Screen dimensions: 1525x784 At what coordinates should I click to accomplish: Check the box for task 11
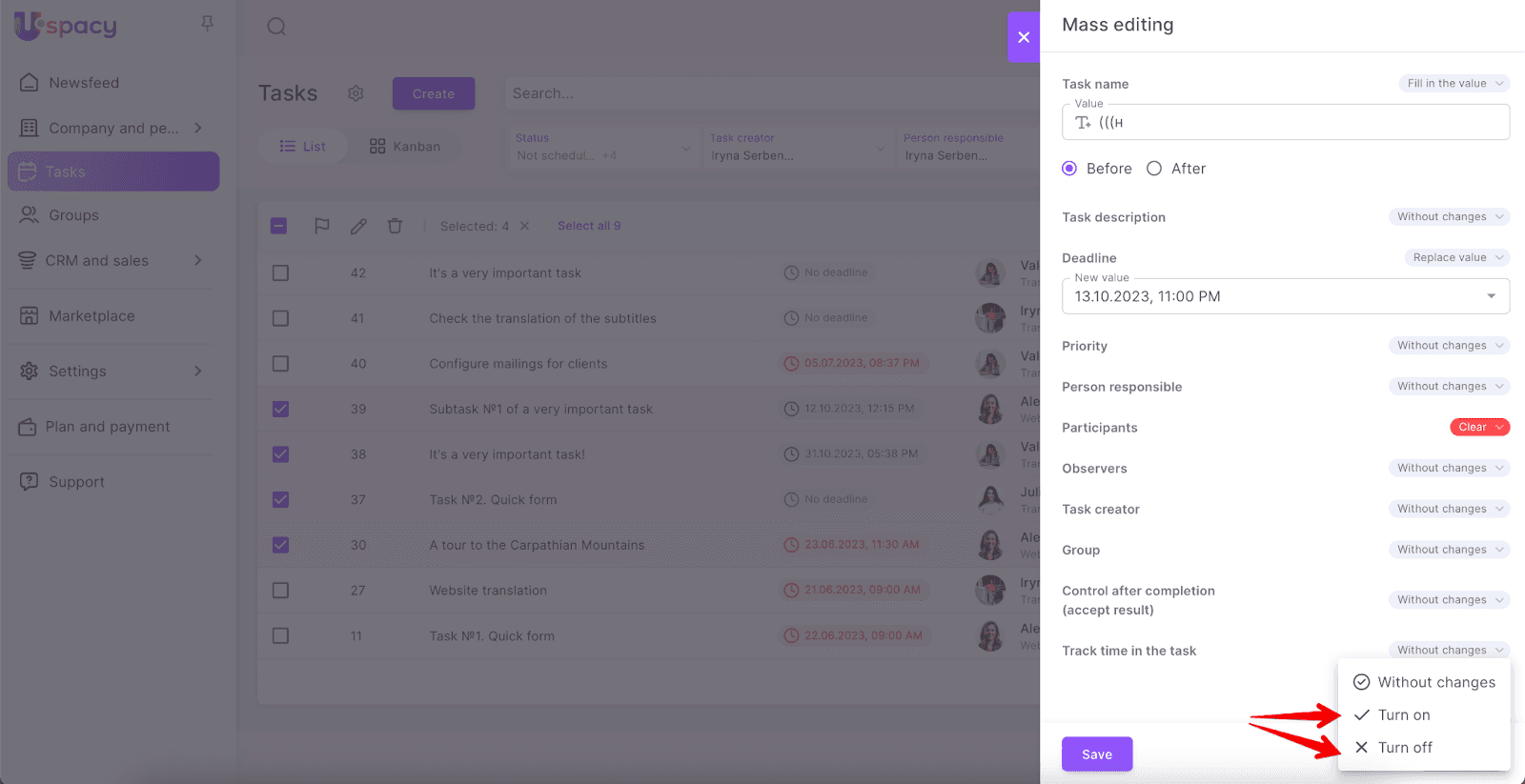click(x=280, y=635)
